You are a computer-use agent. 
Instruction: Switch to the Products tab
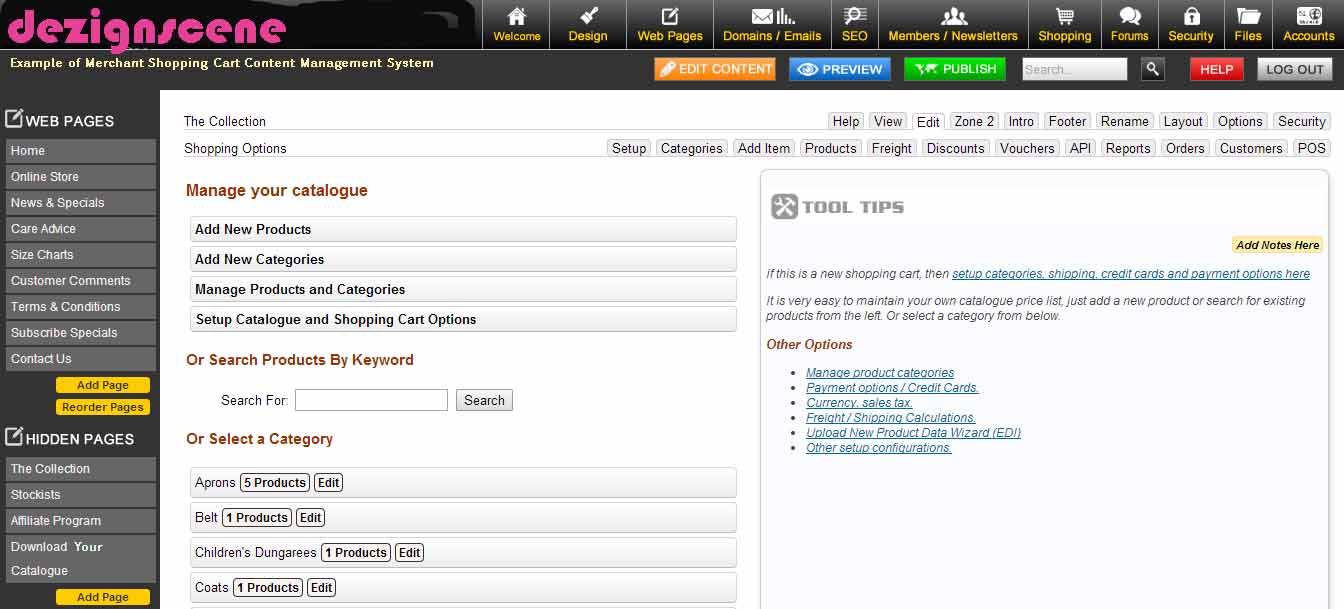click(x=830, y=147)
